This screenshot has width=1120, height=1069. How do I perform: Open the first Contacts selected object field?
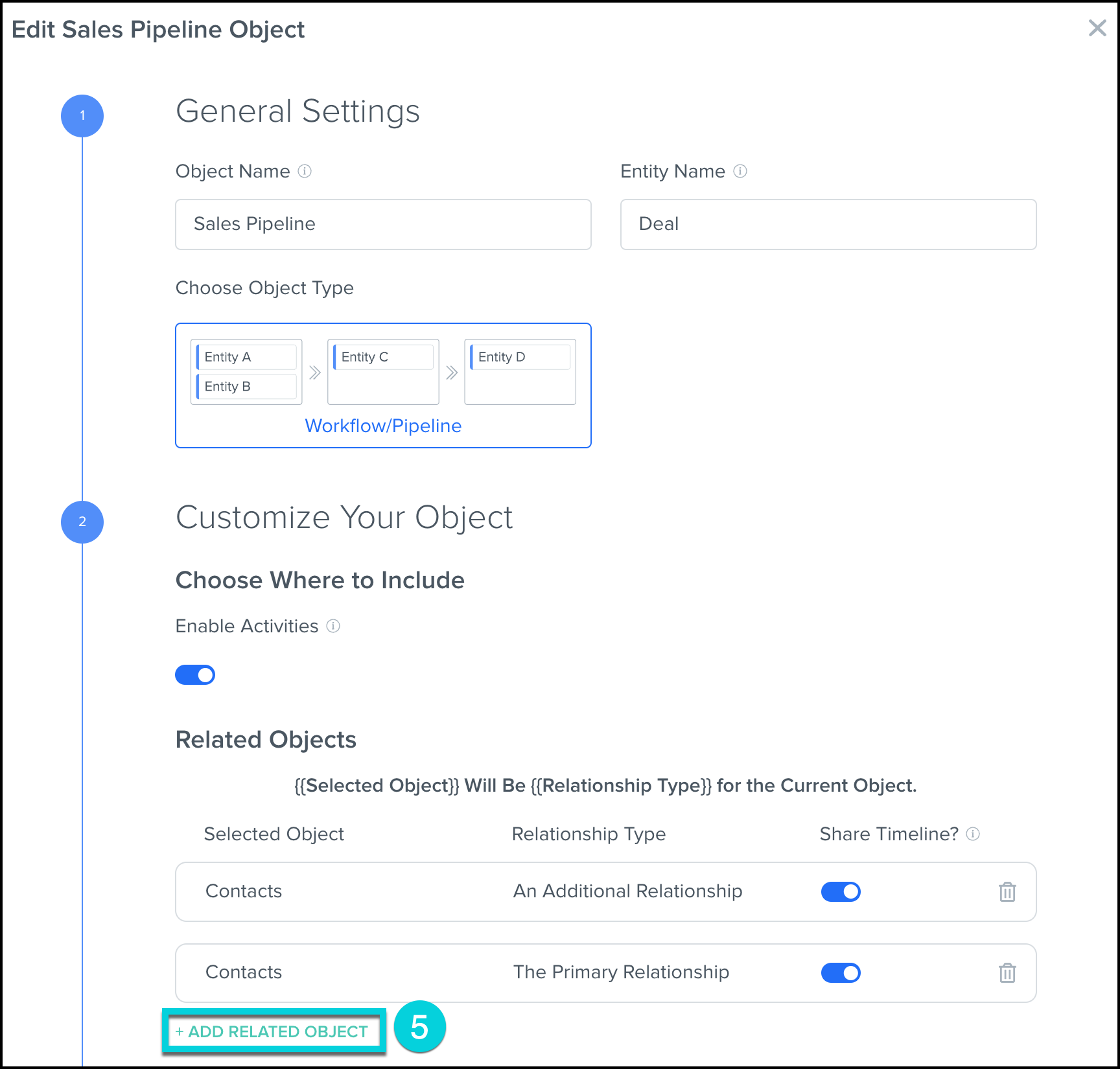click(x=244, y=891)
